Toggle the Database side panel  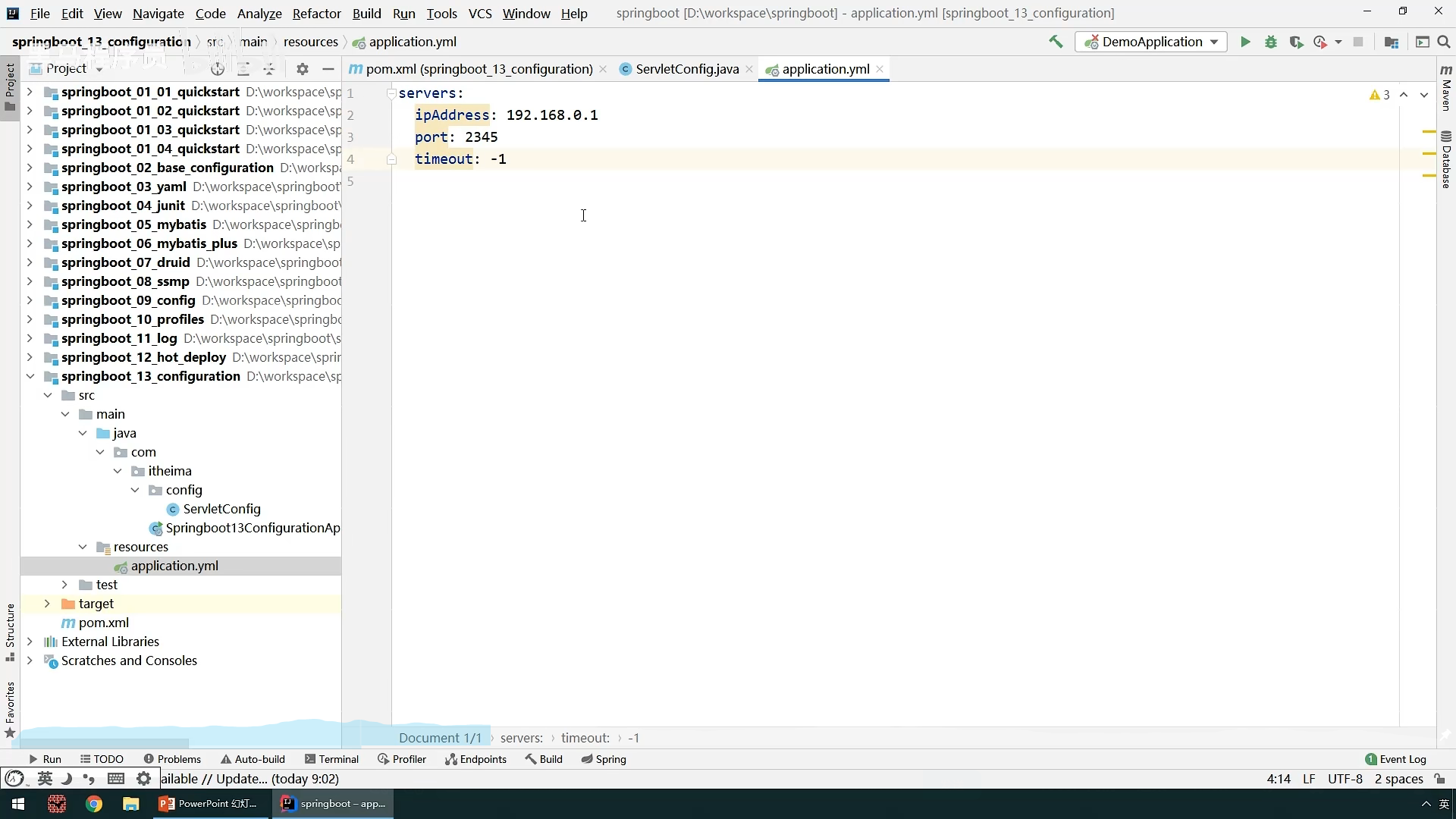(x=1446, y=159)
